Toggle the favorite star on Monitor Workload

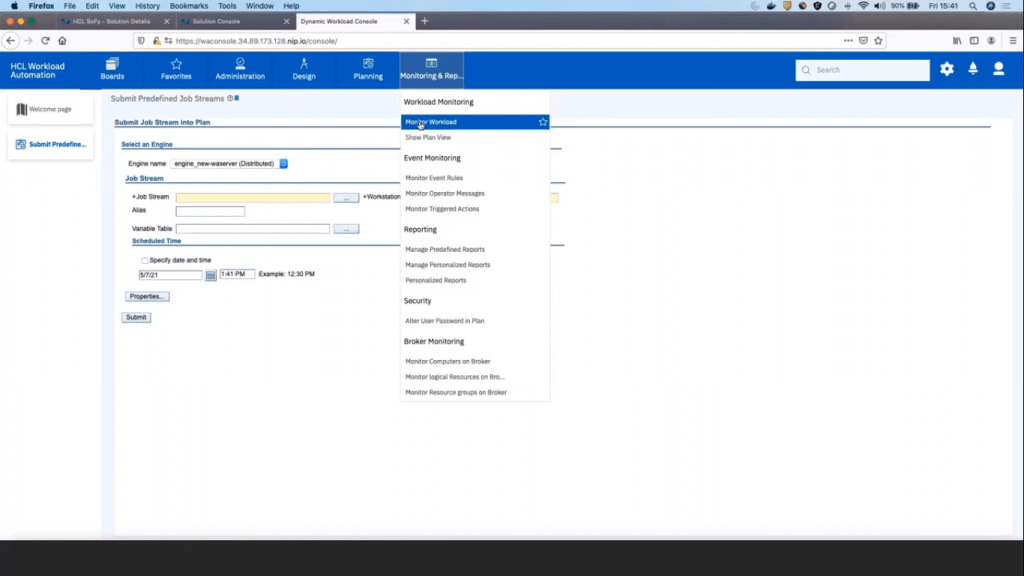coord(542,120)
